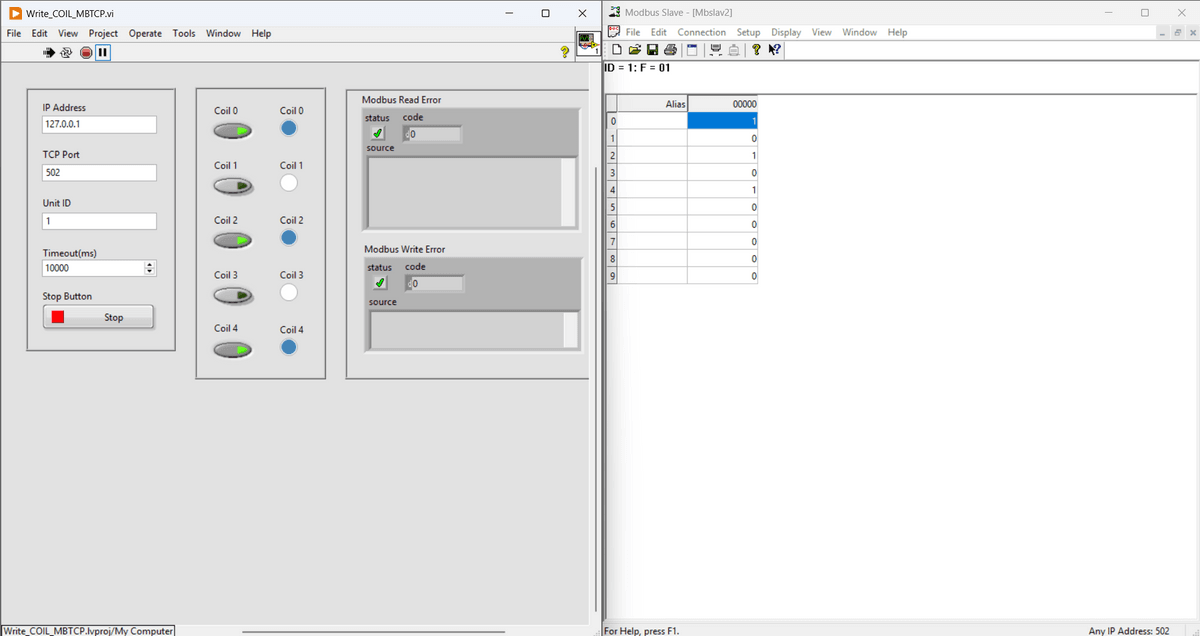Click the blue Coil 2 LED indicator
The height and width of the screenshot is (636, 1200).
tap(289, 237)
